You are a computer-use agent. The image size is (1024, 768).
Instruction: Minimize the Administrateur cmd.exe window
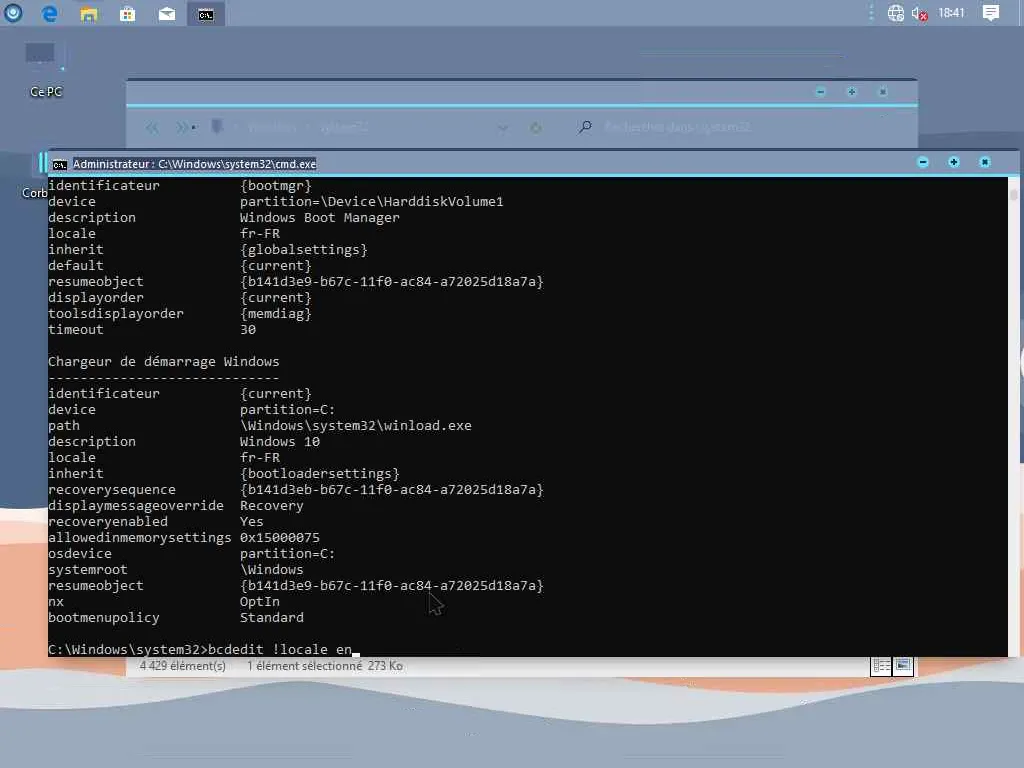coord(923,162)
